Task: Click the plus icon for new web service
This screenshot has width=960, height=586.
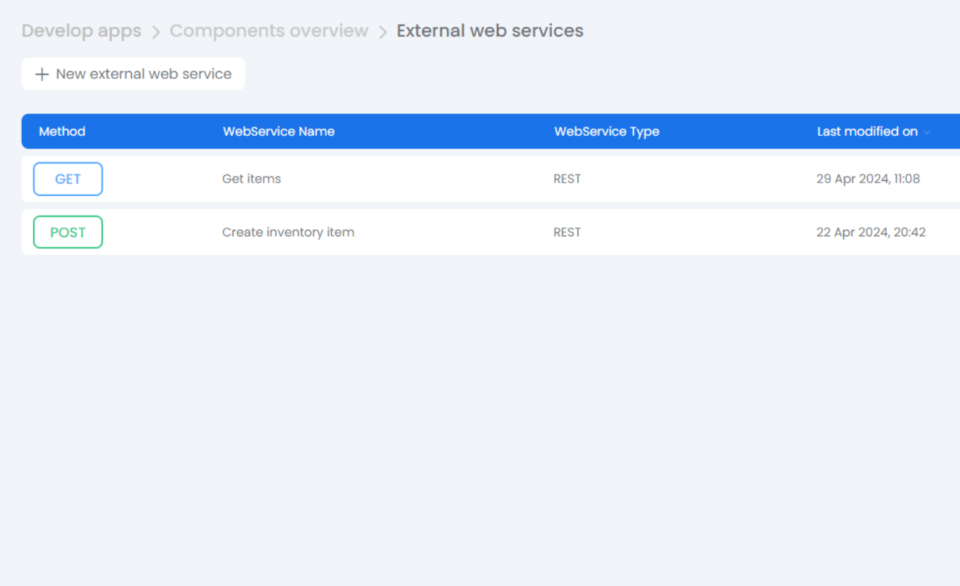Action: (x=41, y=73)
